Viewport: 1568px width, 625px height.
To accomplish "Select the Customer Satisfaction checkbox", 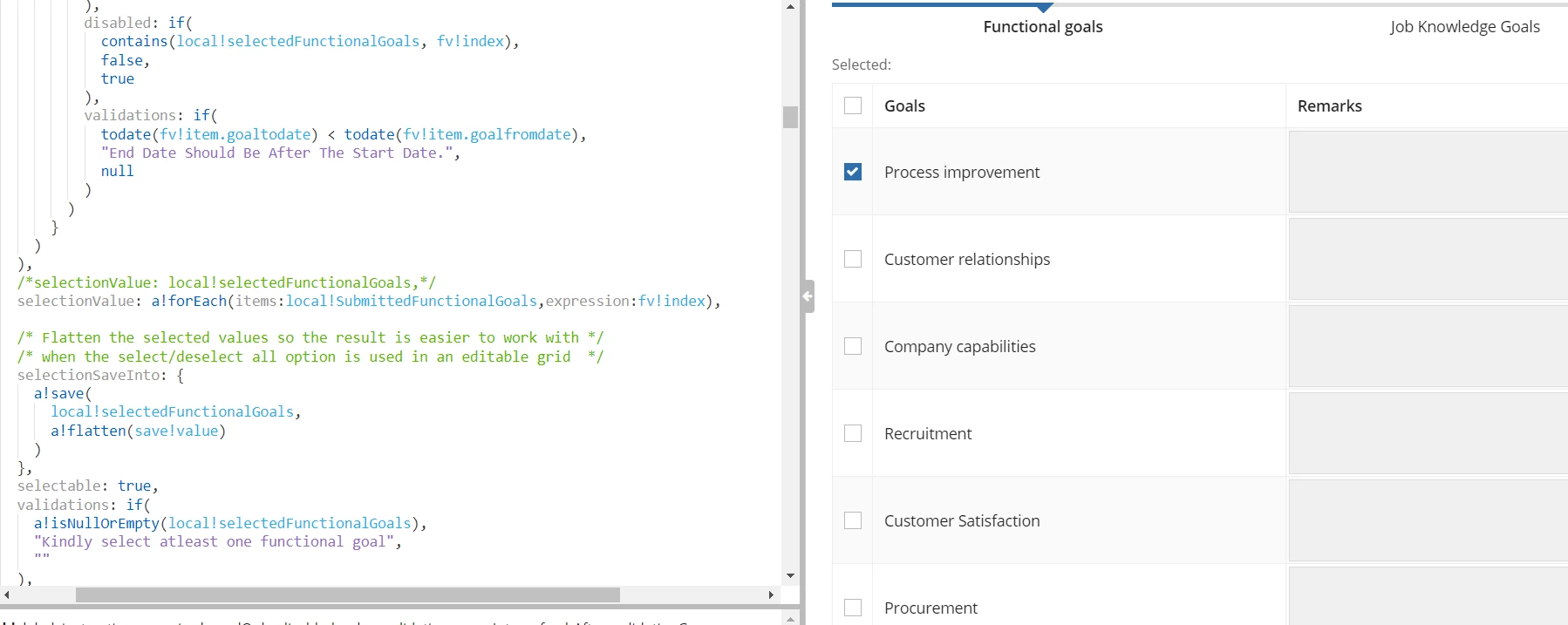I will (x=853, y=520).
